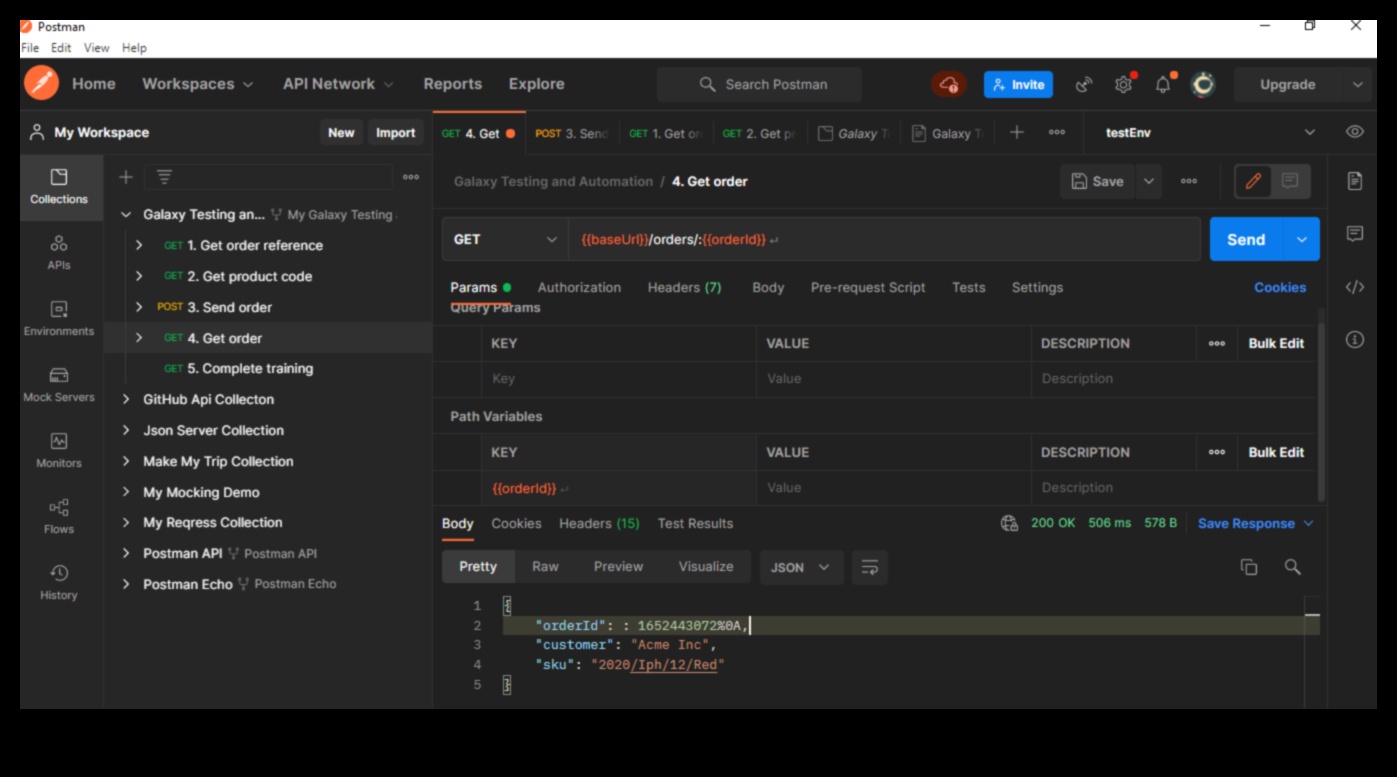Click the environment quick look eye icon

1355,132
